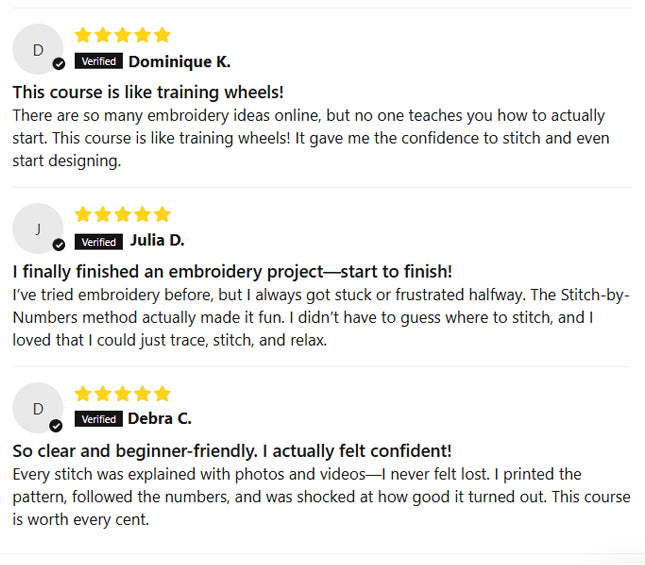Click Dominique K.'s avatar circle
This screenshot has height=565, width=645.
38,50
